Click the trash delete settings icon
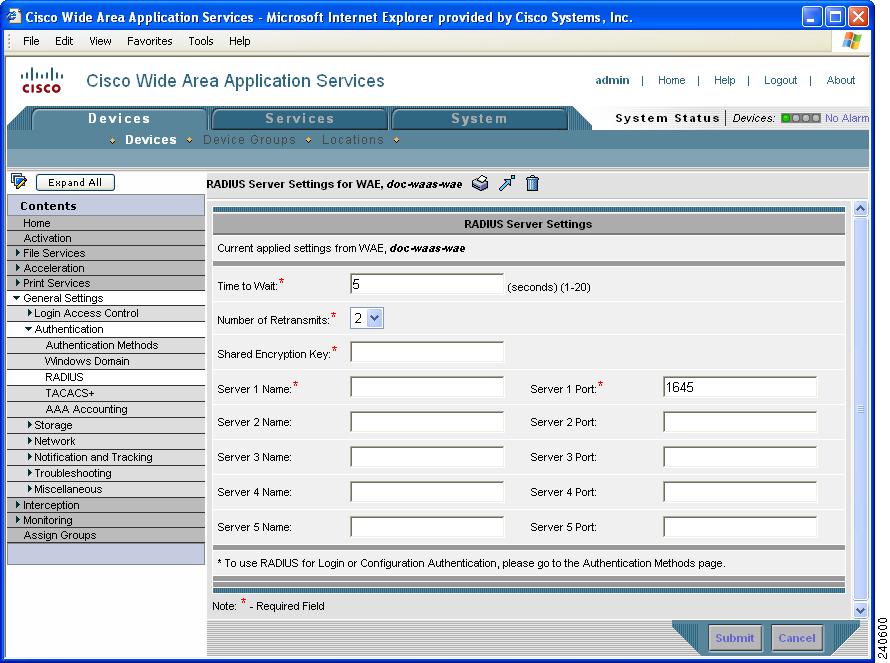 [x=532, y=183]
